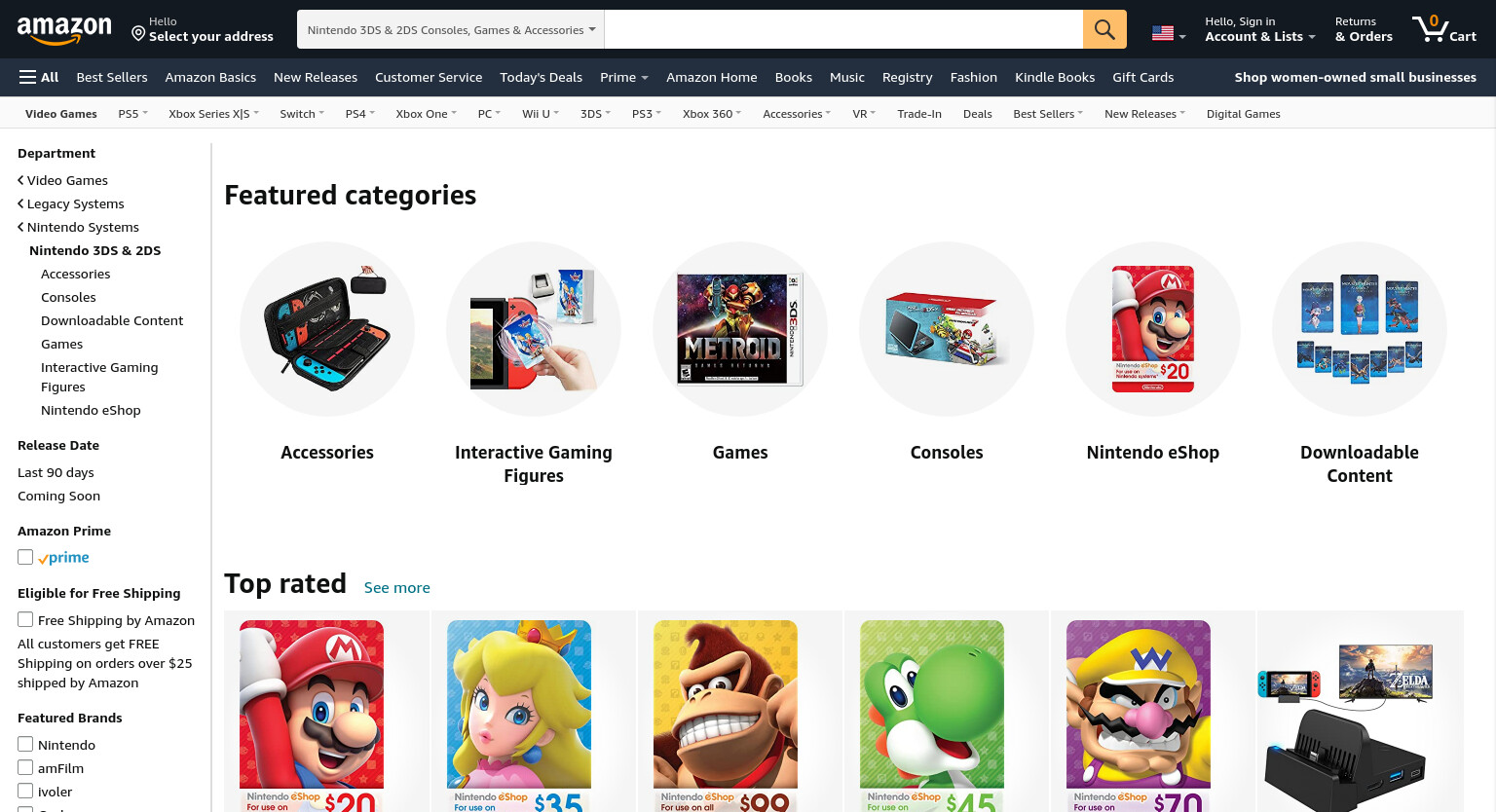Expand Account & Lists menu
Image resolution: width=1496 pixels, height=812 pixels.
coord(1259,29)
